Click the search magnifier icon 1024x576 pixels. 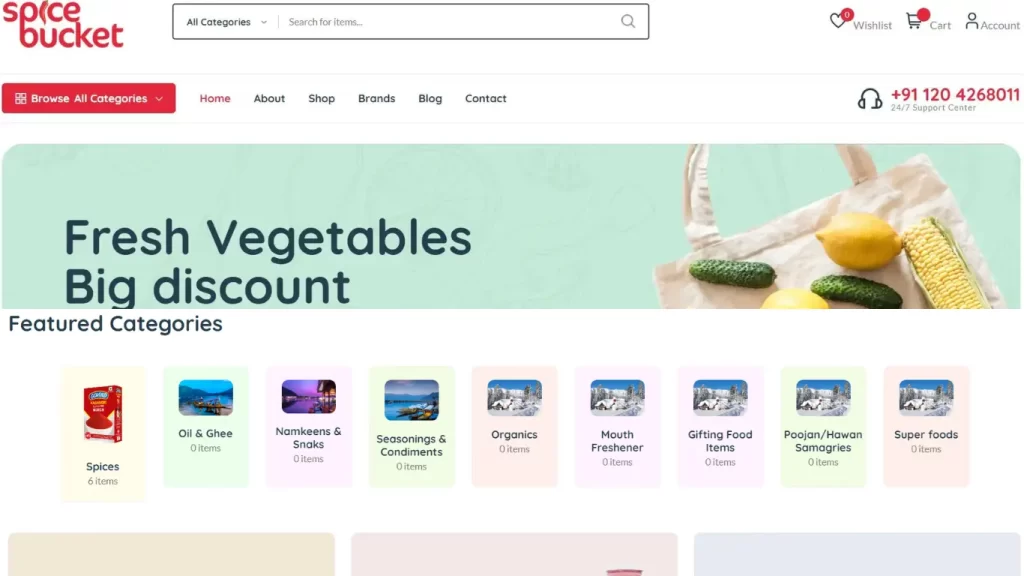pos(628,22)
